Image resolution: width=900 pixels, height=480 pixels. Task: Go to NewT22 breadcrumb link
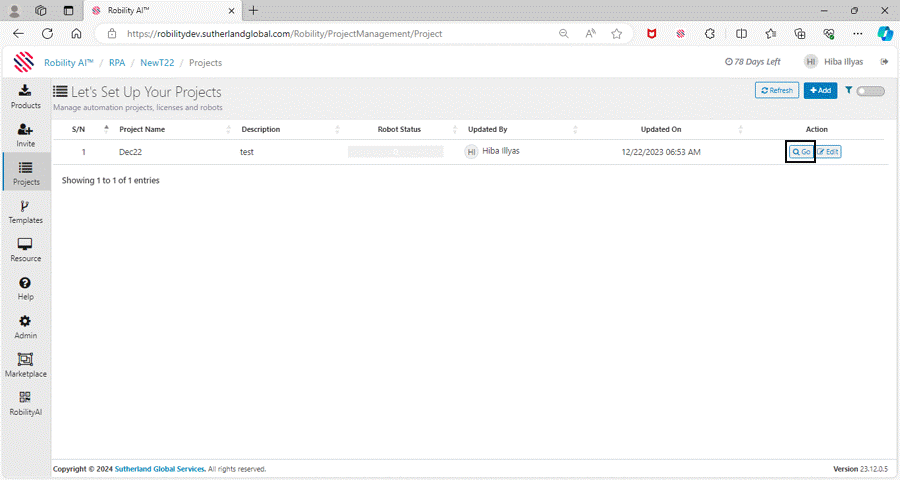[x=157, y=63]
